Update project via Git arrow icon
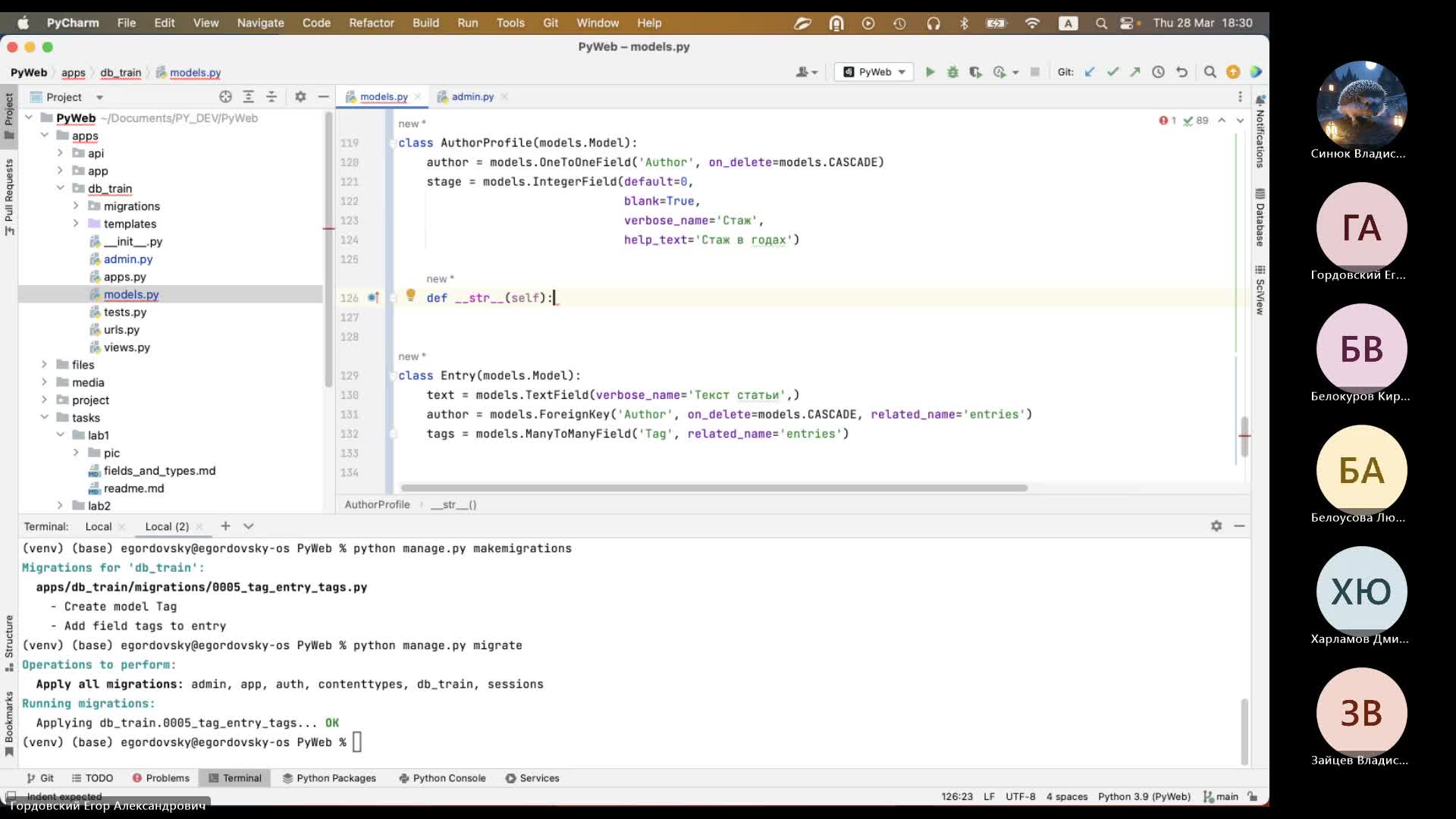 click(1090, 72)
